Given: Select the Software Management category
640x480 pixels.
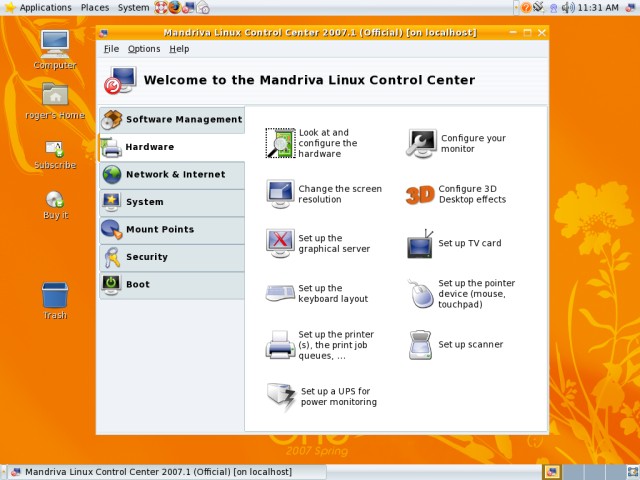Looking at the screenshot, I should (x=172, y=120).
